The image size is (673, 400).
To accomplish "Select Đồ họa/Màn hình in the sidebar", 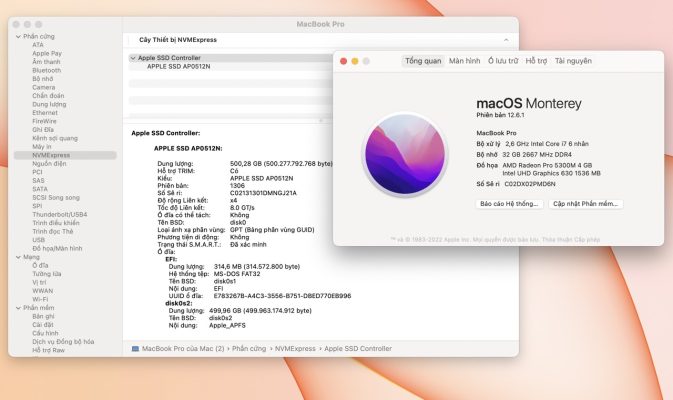I will pos(57,248).
